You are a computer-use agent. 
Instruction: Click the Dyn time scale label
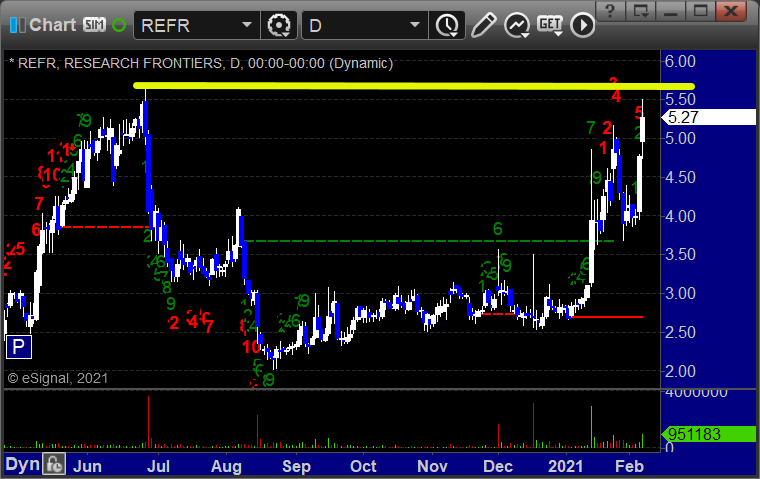coord(22,464)
